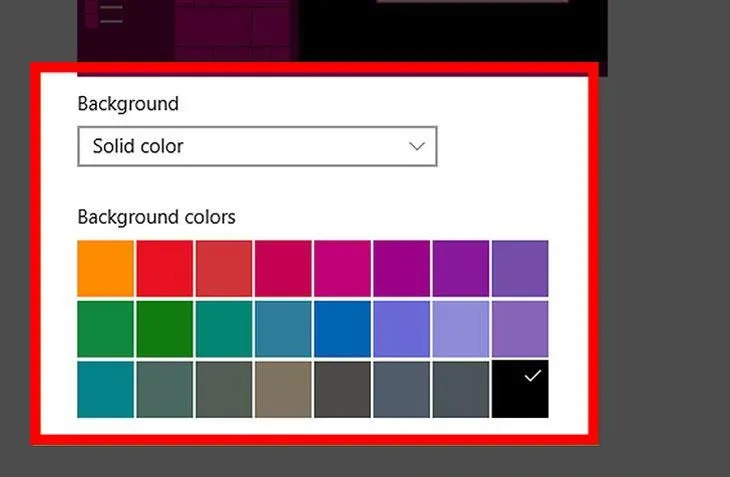Select the violet swatch right of magenta-purple
This screenshot has height=477, width=730.
[460, 268]
